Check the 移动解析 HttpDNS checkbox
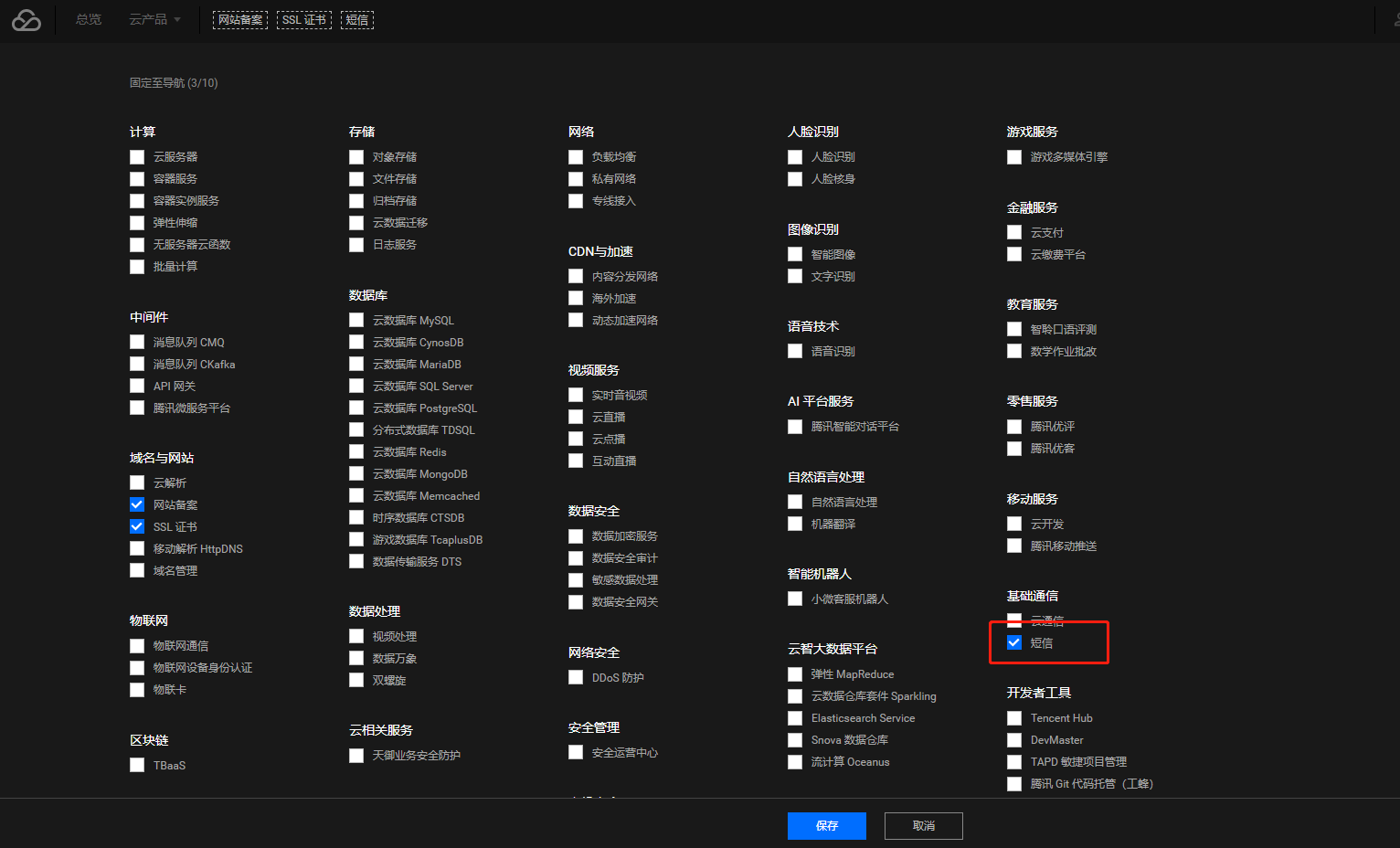 (x=137, y=548)
